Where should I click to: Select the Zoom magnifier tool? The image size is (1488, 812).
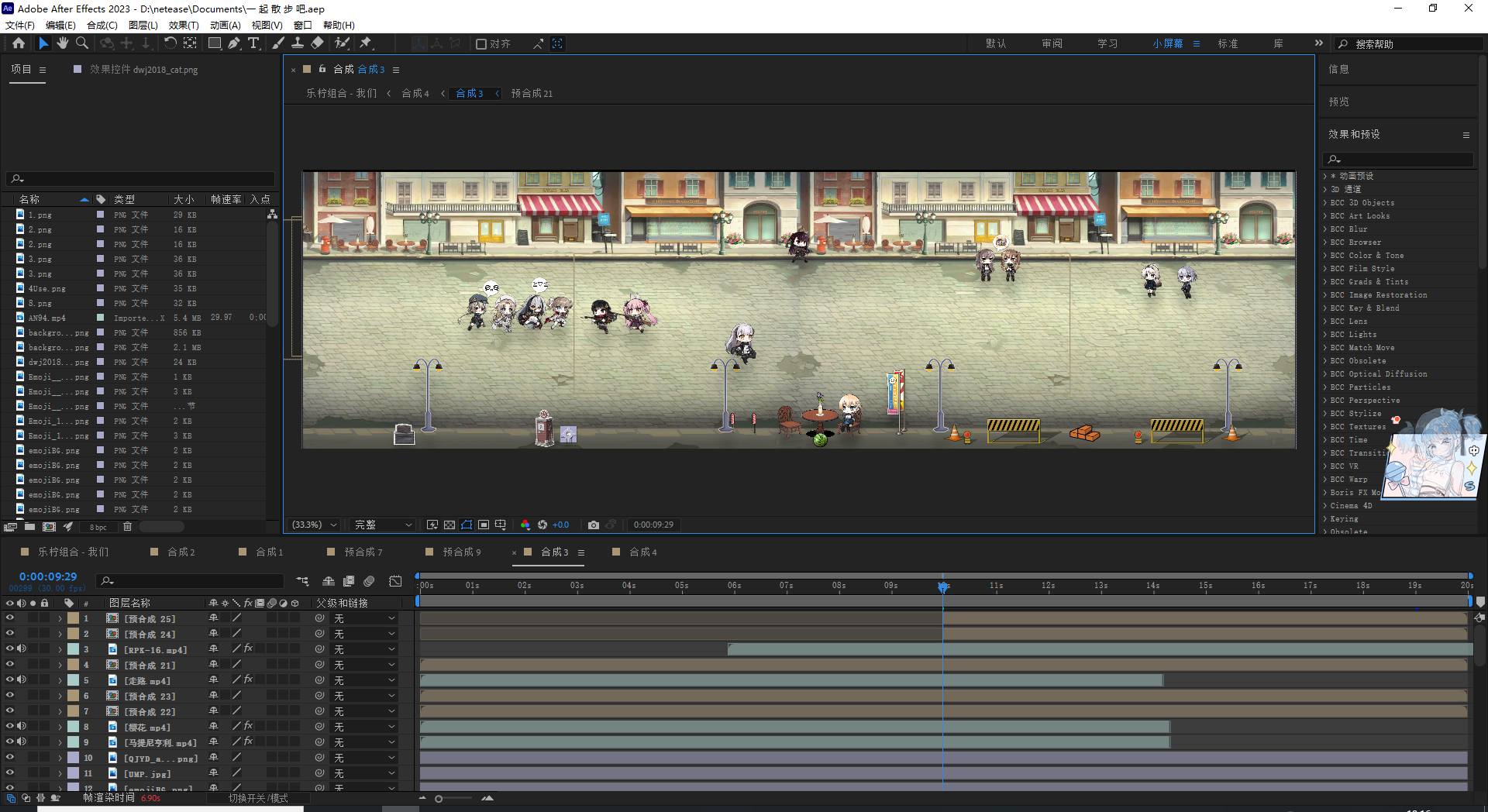[81, 43]
